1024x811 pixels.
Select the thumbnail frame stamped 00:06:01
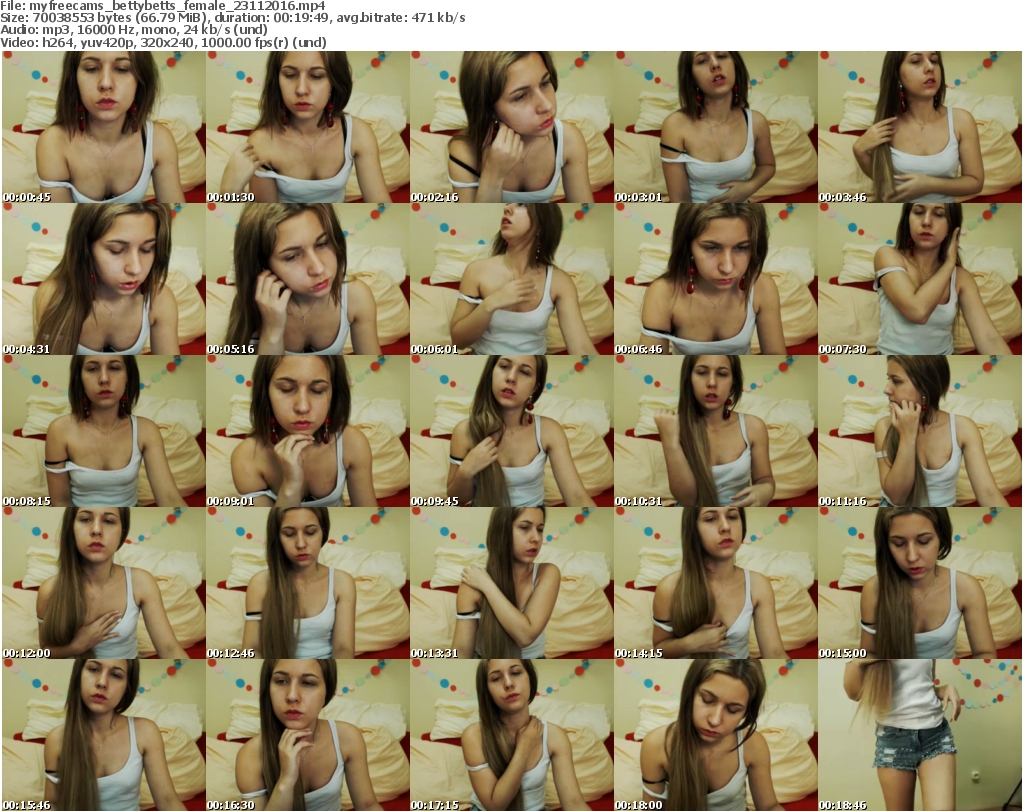[x=511, y=279]
